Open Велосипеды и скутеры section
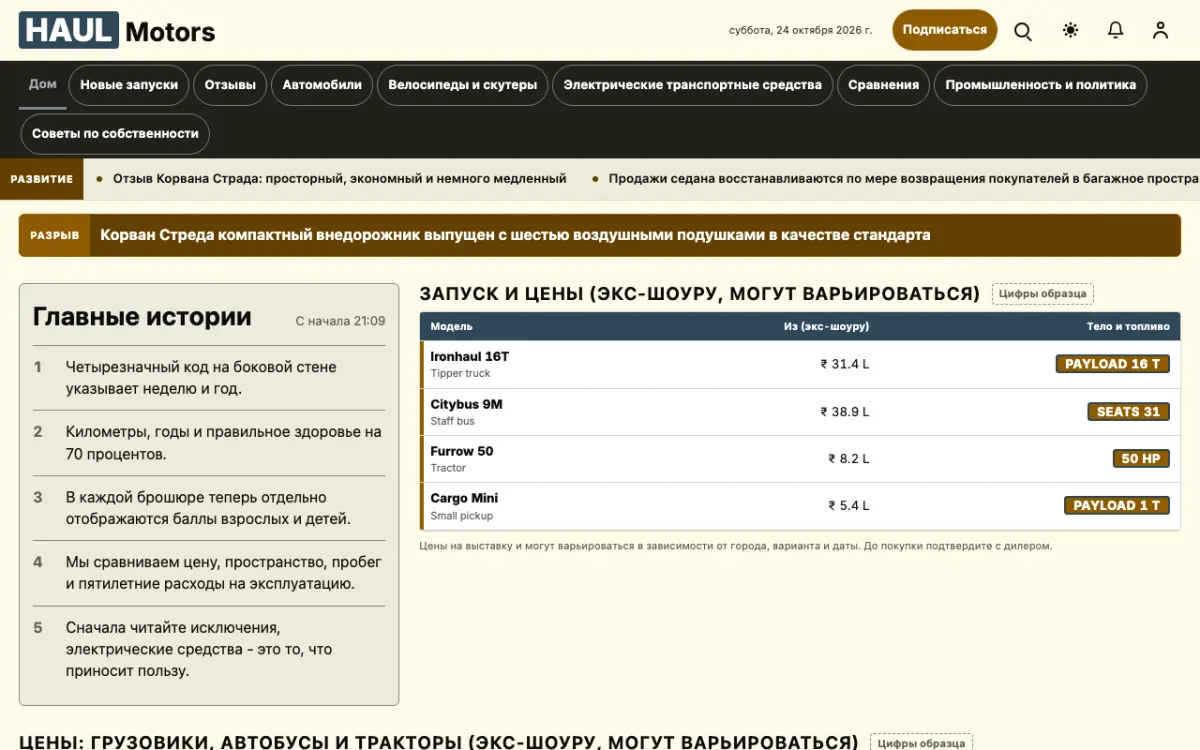 463,85
